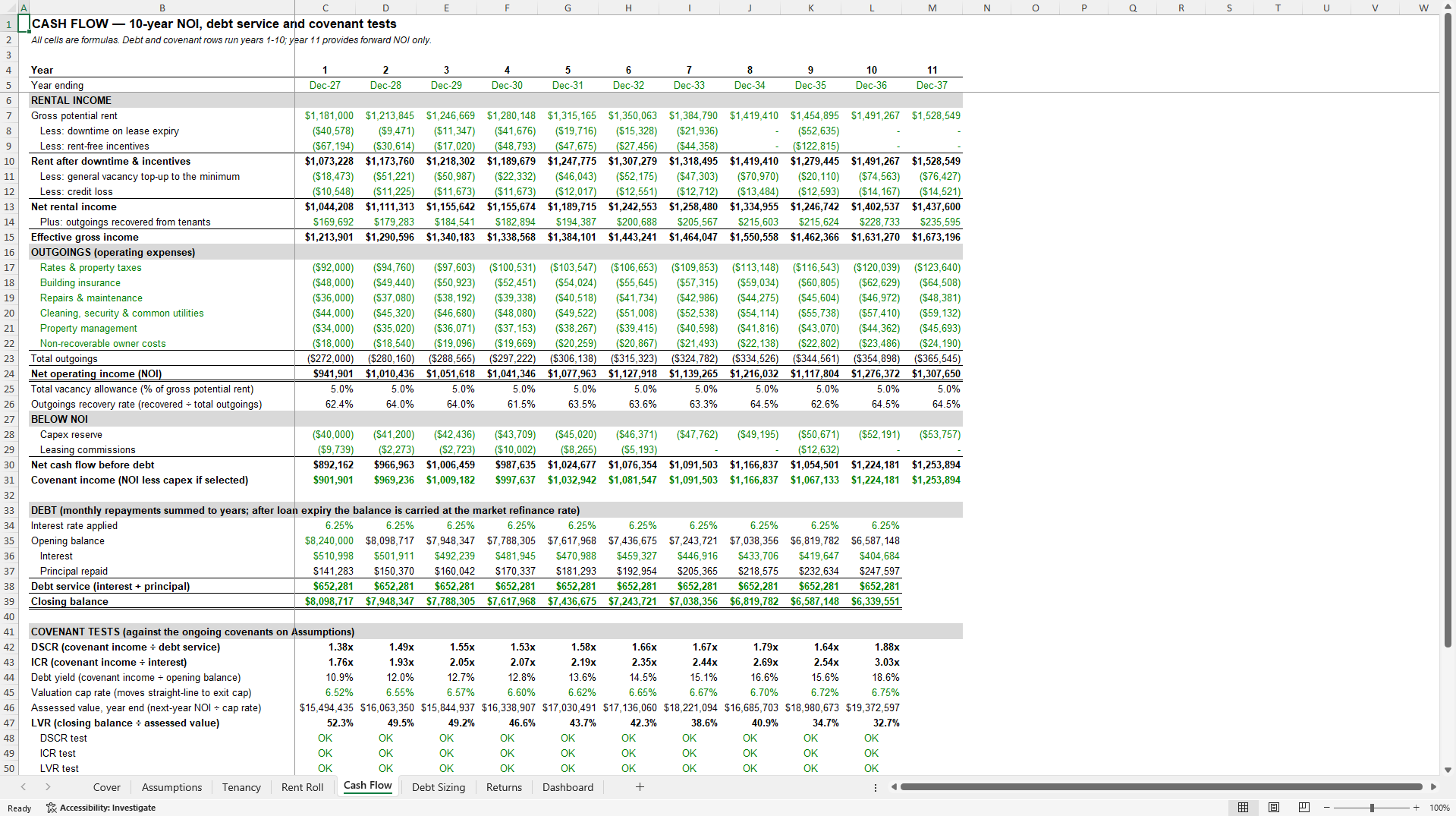Go to next sheet tab arrow
This screenshot has width=1456, height=816.
48,787
